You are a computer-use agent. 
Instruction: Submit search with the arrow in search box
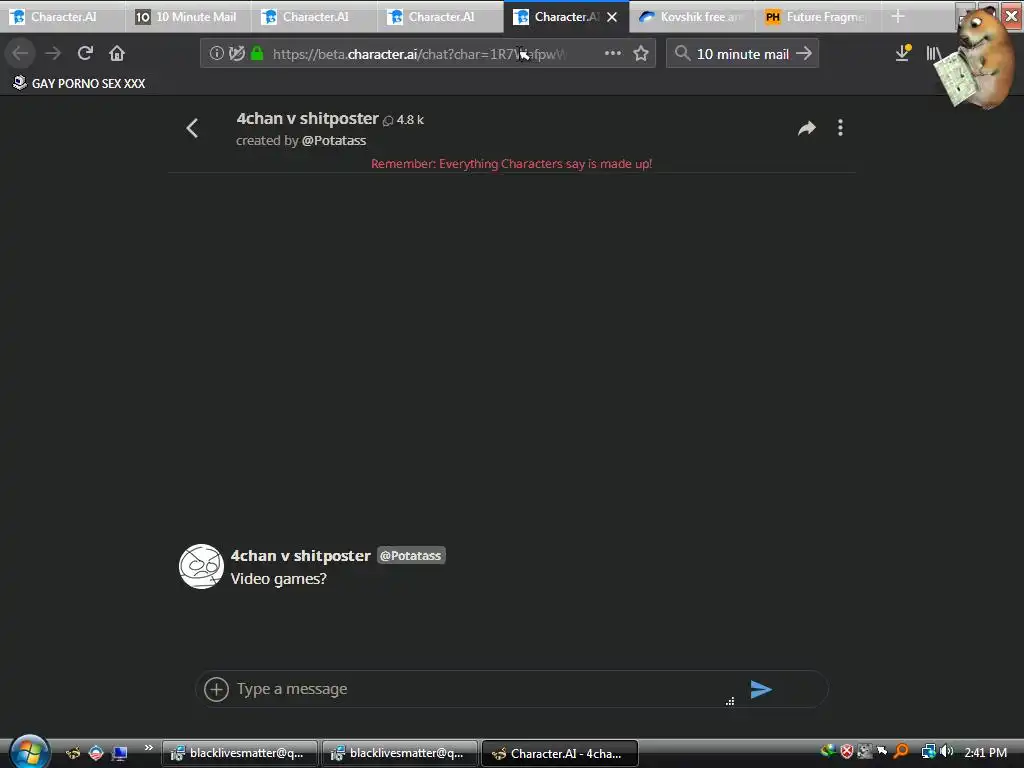click(804, 54)
